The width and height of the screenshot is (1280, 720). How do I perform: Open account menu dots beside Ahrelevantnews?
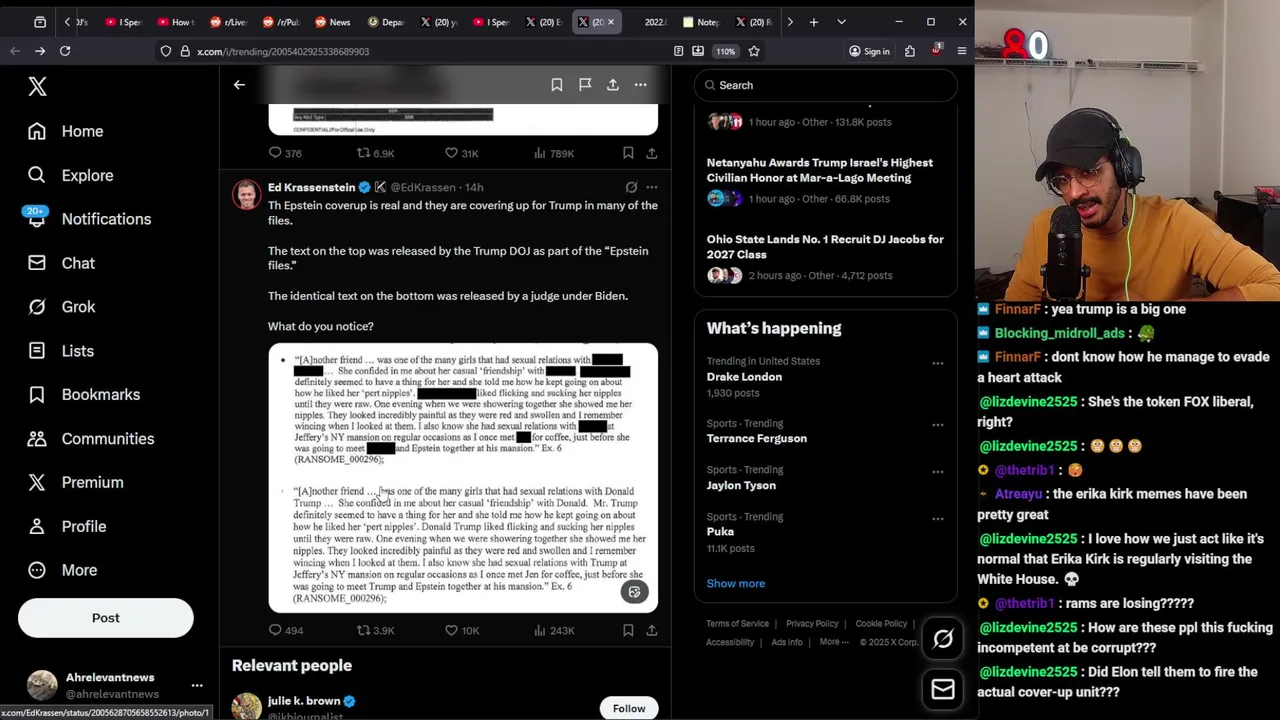coord(197,685)
